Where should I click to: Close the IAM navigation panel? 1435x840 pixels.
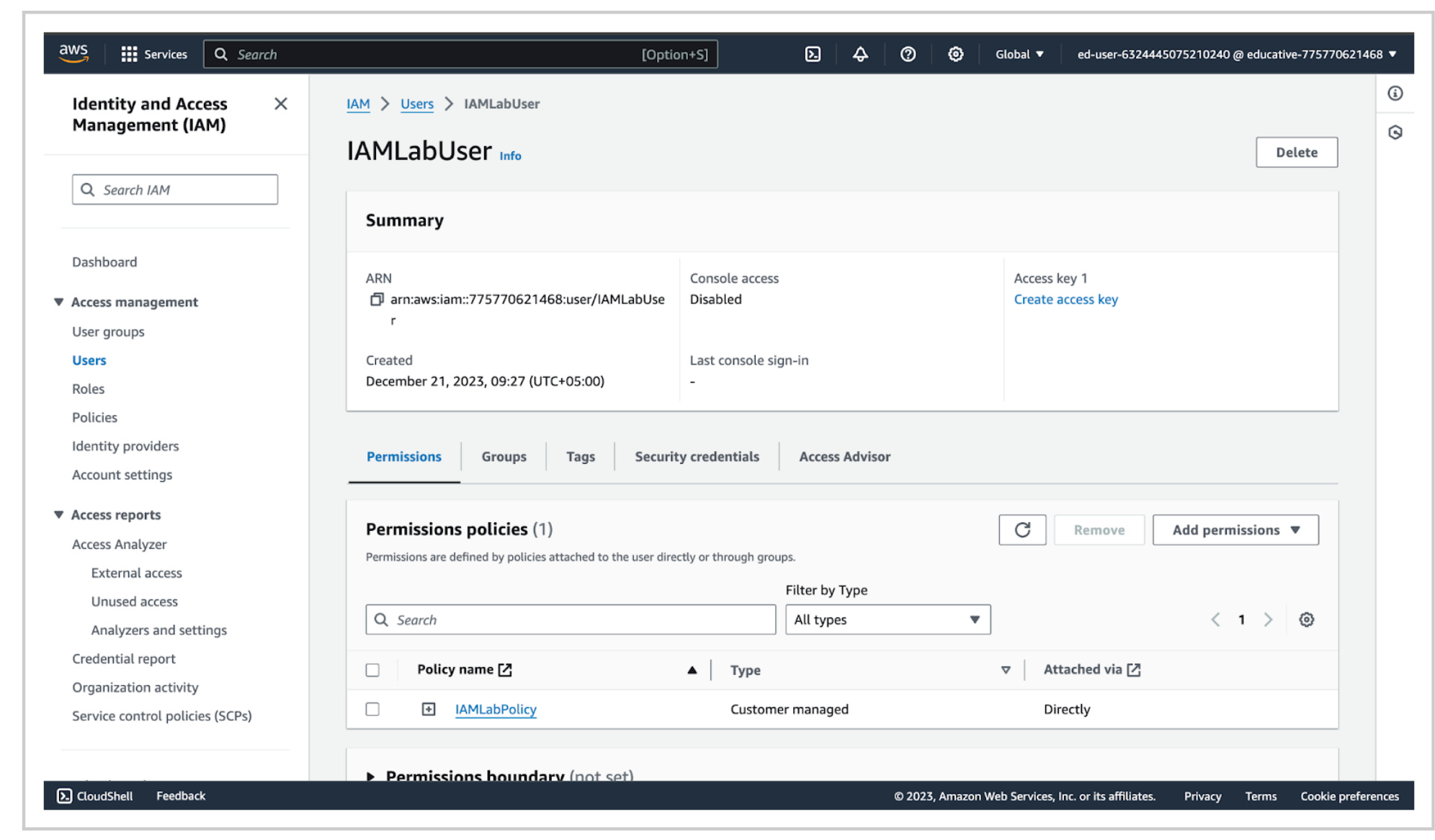click(x=281, y=104)
